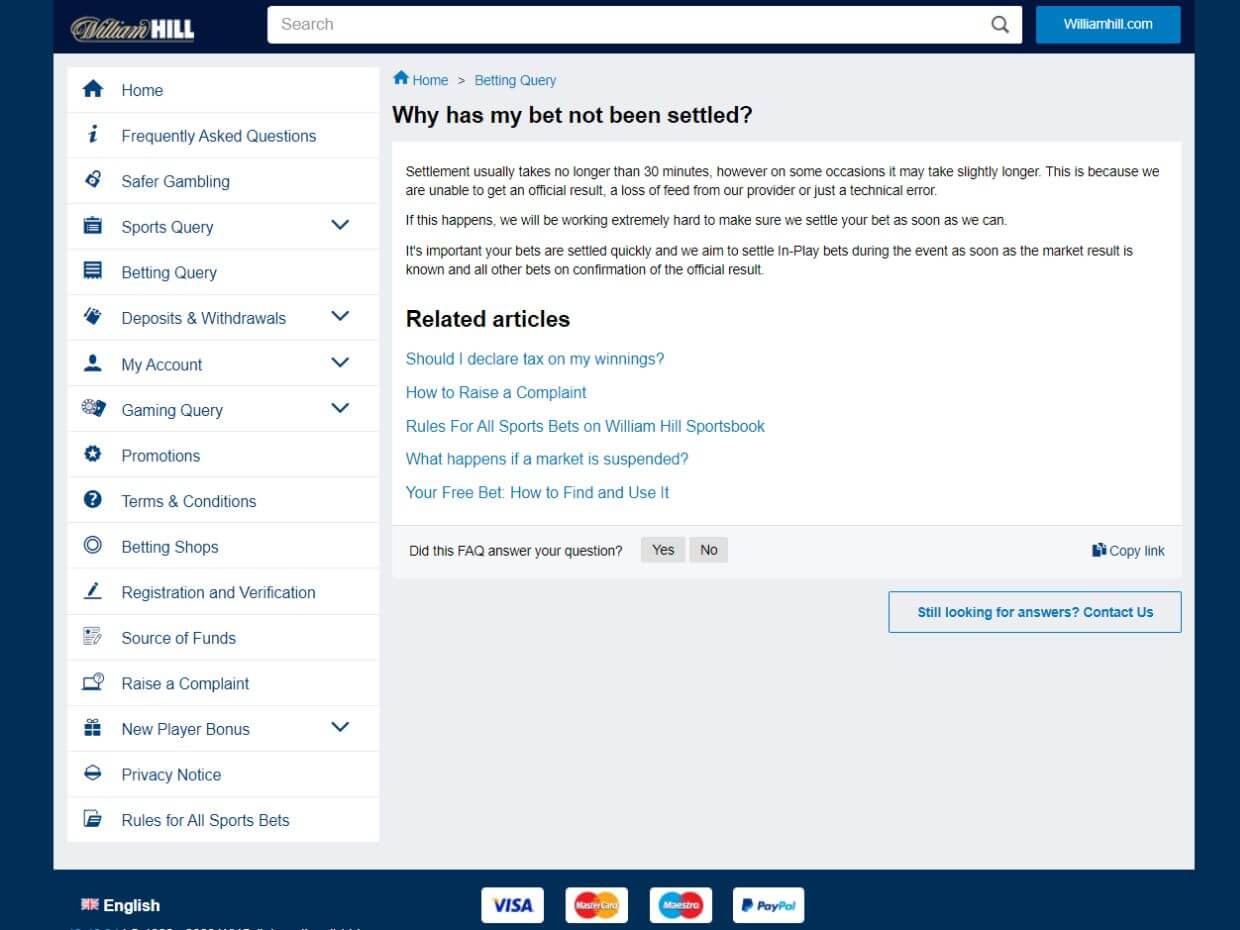Select the English language flag
Screen dimensions: 1240x930
coord(89,904)
